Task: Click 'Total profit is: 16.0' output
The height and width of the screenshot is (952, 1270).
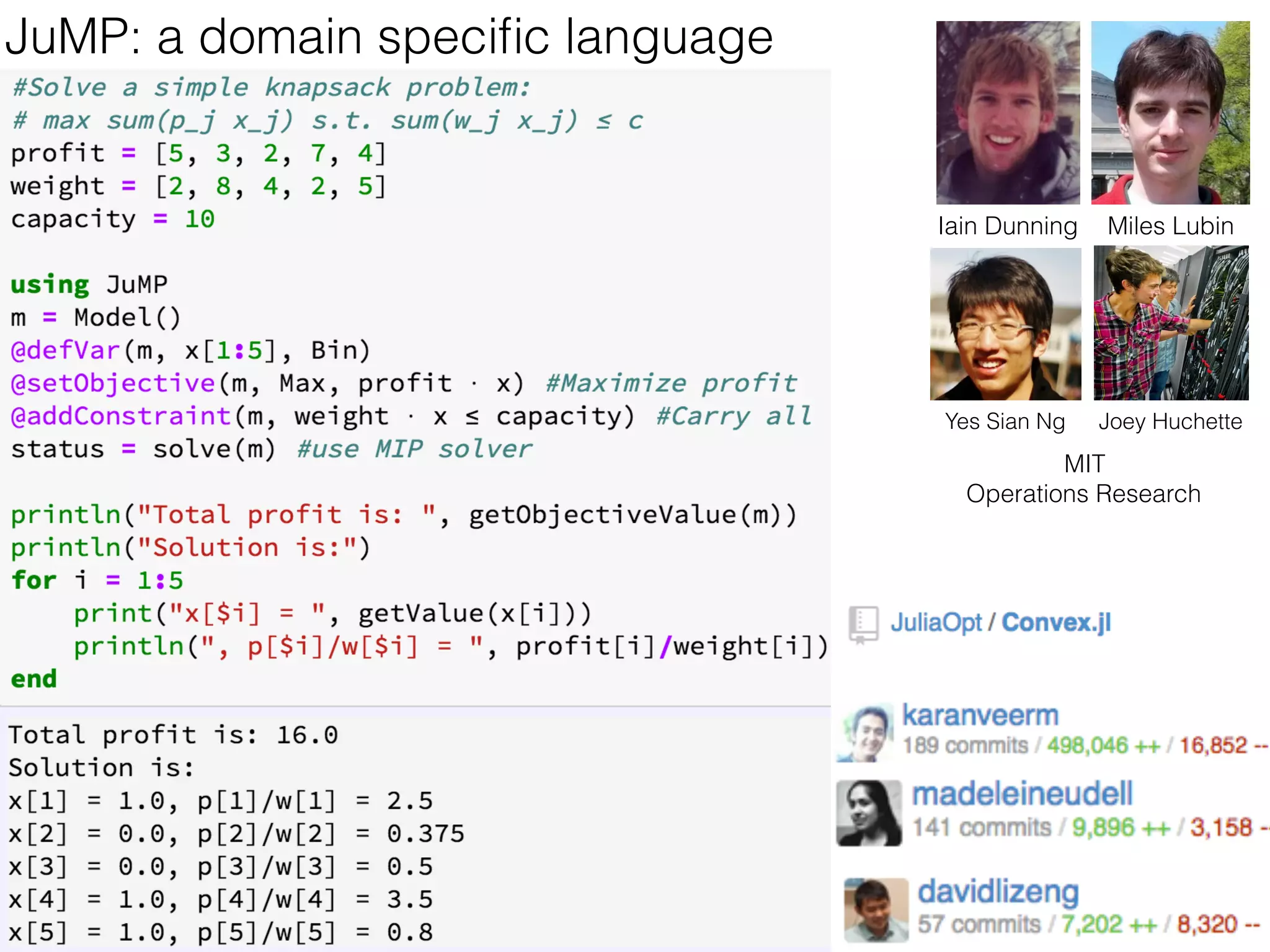Action: (x=173, y=736)
